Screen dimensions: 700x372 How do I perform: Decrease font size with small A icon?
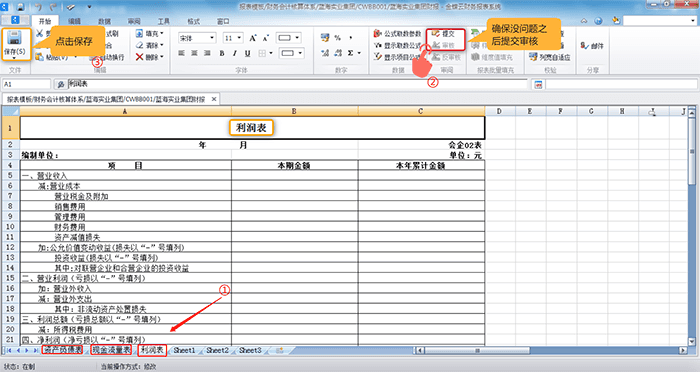[266, 38]
